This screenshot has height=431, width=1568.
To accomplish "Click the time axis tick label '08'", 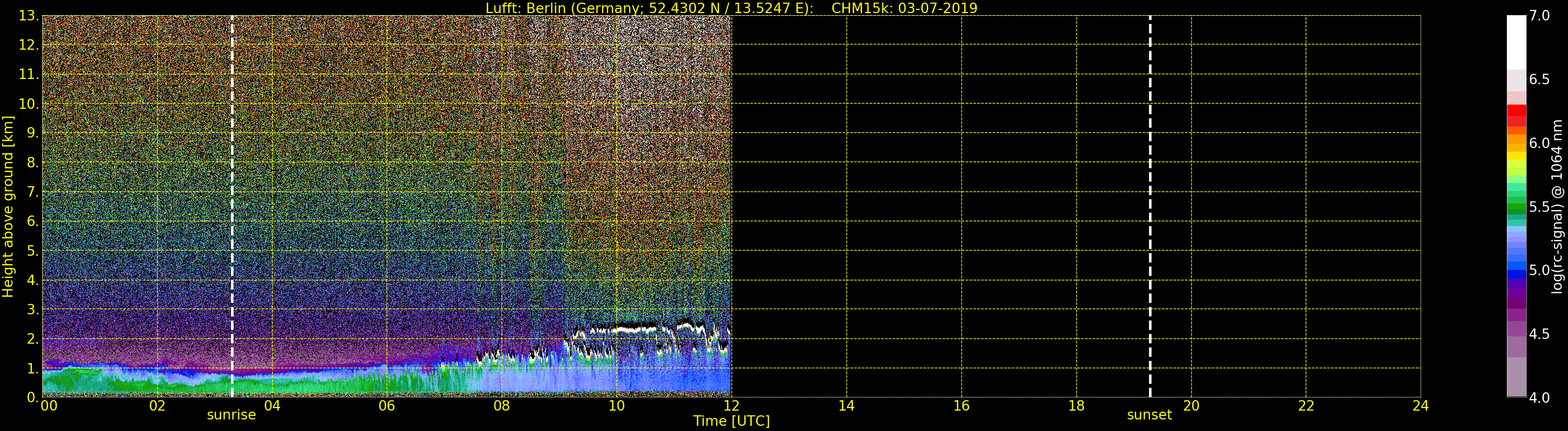I will [x=502, y=406].
